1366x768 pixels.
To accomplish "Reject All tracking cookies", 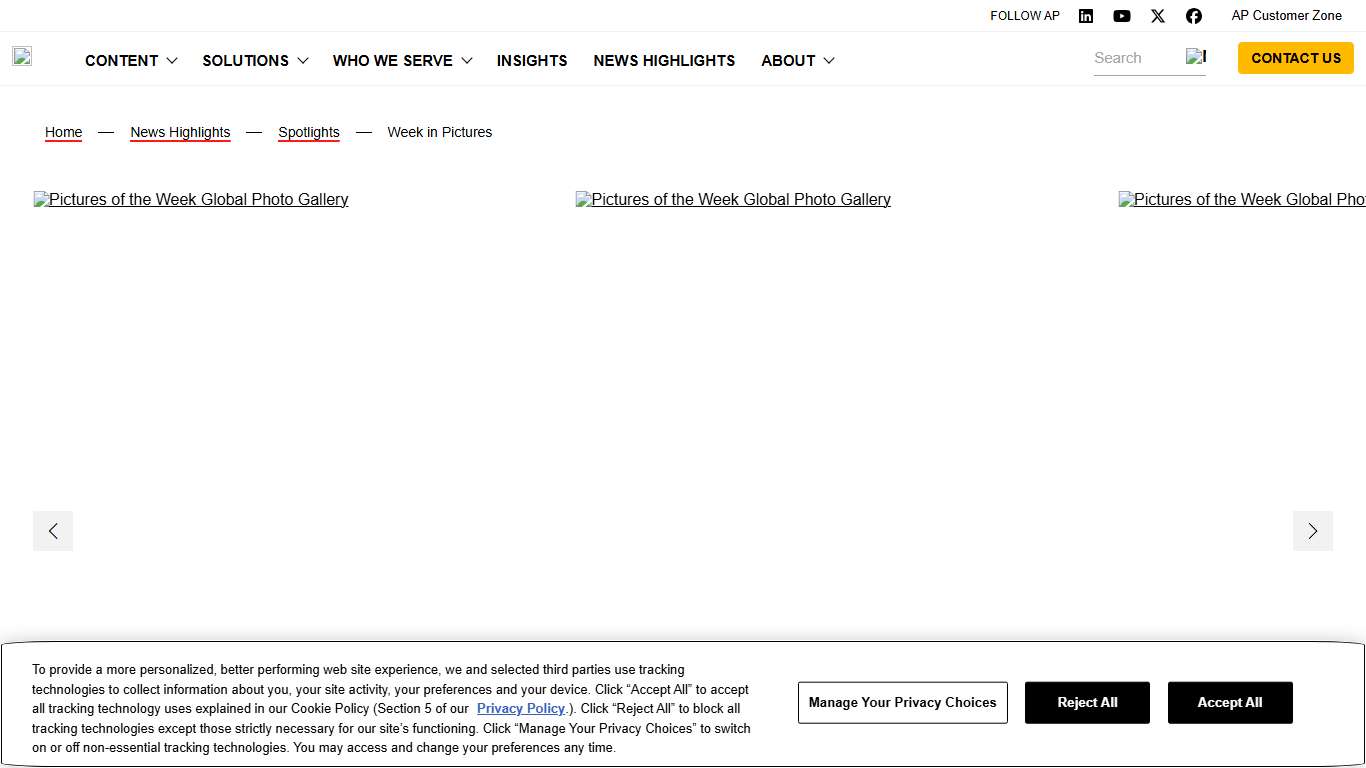I will [1087, 703].
